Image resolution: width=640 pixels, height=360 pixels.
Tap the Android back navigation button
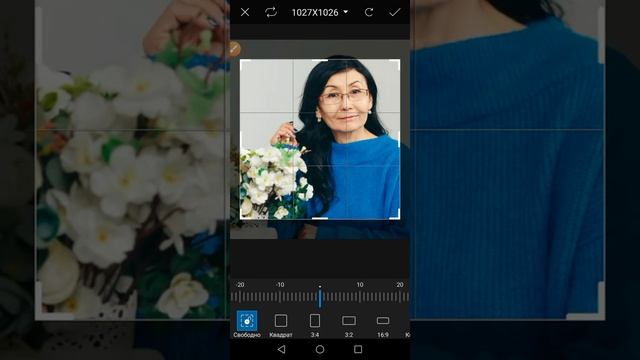(x=281, y=349)
